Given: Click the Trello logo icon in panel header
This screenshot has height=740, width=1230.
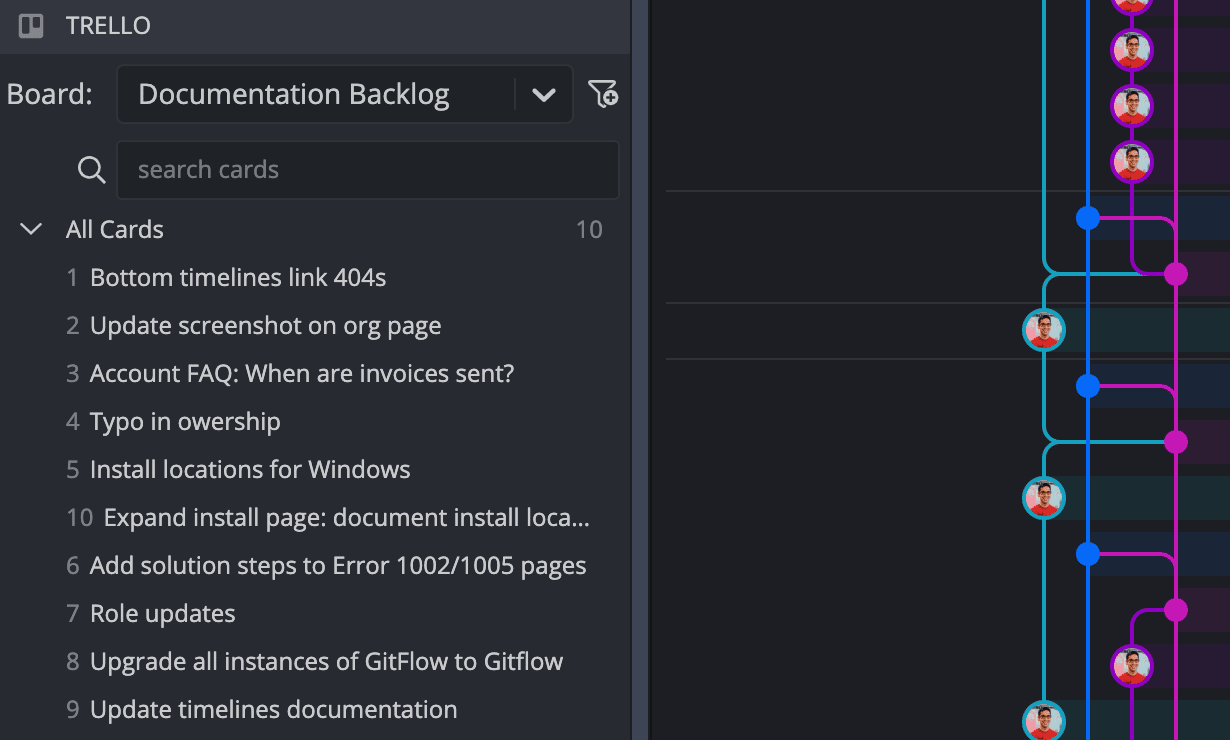Looking at the screenshot, I should 31,26.
